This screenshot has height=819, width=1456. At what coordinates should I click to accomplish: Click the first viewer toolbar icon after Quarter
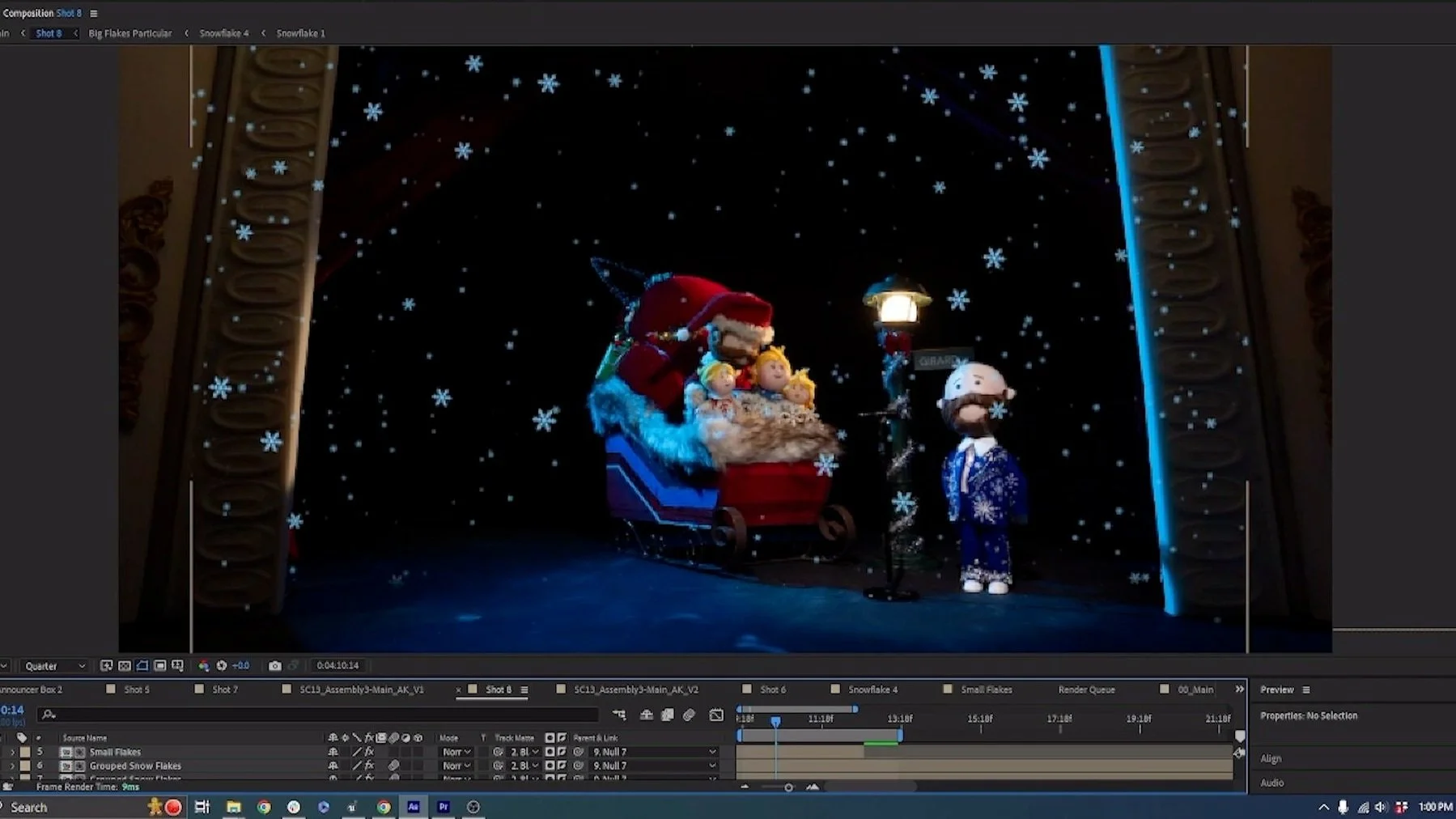pos(106,665)
